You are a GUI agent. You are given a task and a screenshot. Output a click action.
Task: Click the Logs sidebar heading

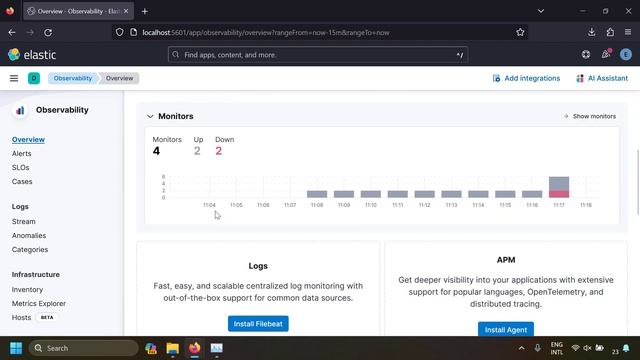click(20, 207)
